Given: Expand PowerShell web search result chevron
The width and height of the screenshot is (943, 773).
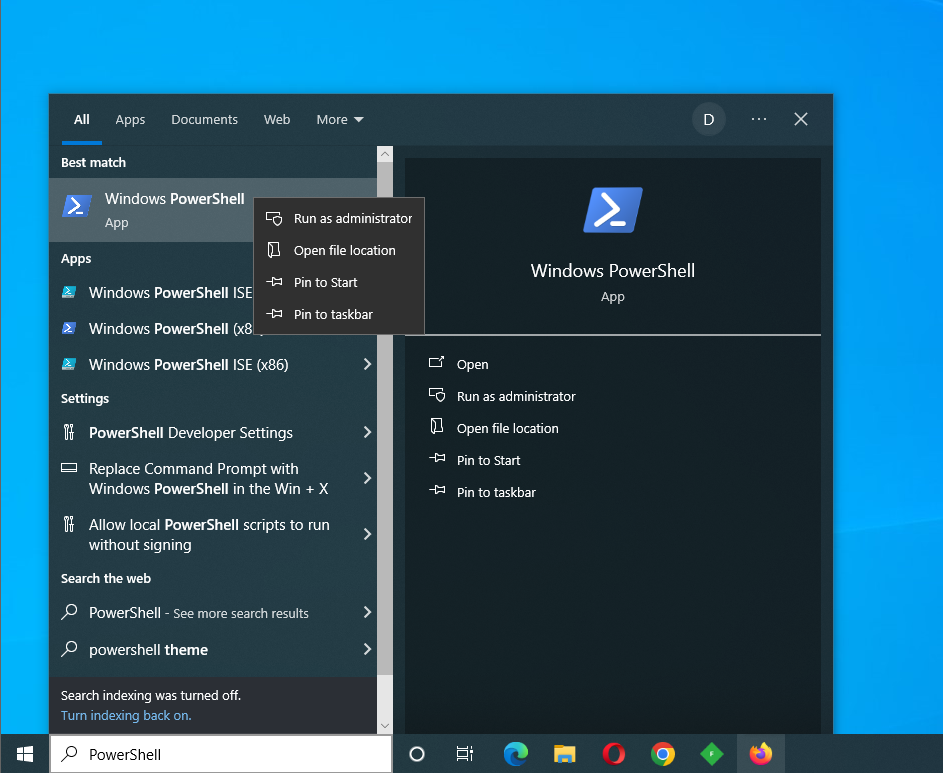Looking at the screenshot, I should [x=367, y=612].
